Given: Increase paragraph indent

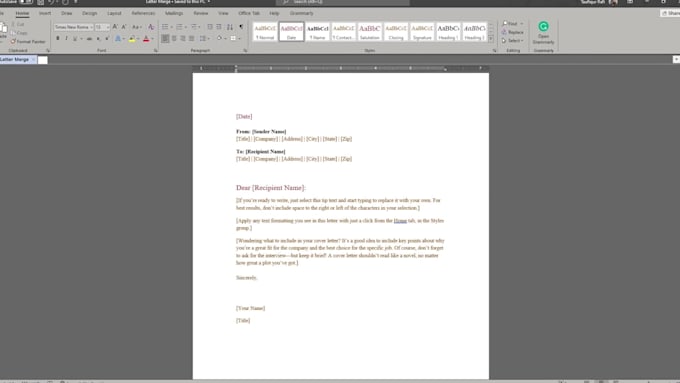Looking at the screenshot, I should [x=219, y=27].
